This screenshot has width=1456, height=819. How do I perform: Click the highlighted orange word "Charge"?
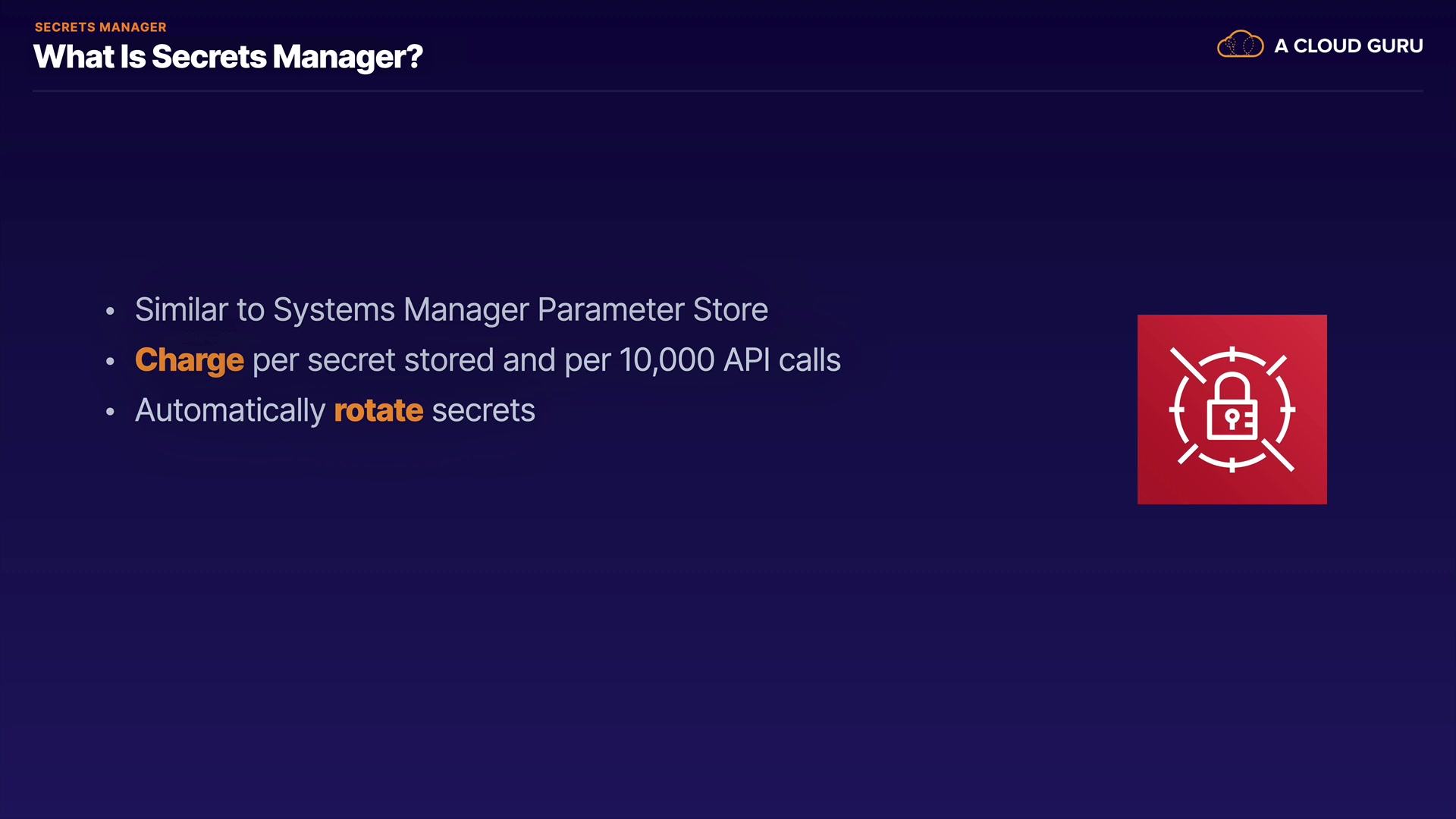[189, 360]
